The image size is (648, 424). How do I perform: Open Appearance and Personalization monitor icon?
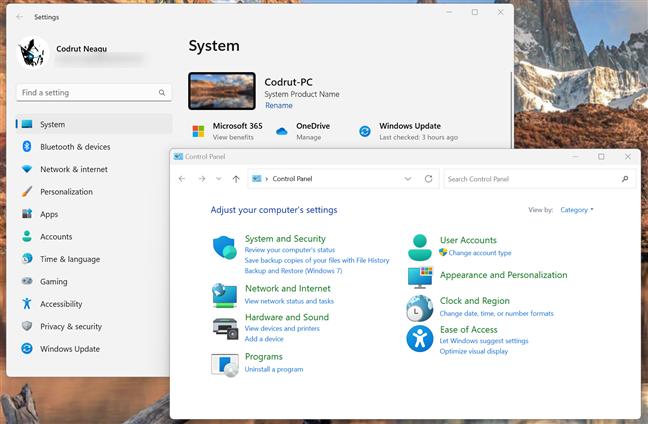coord(420,277)
